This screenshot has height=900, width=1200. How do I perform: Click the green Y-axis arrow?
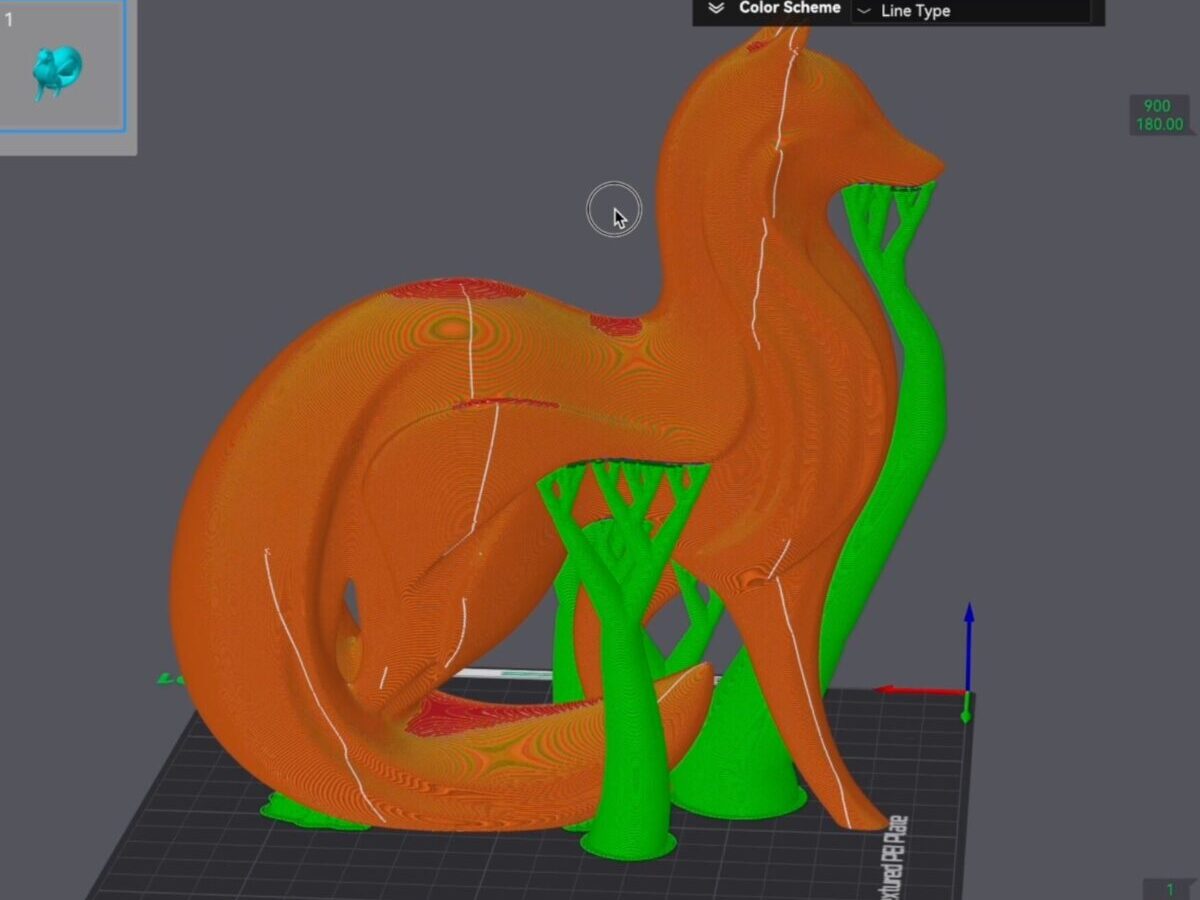[966, 711]
